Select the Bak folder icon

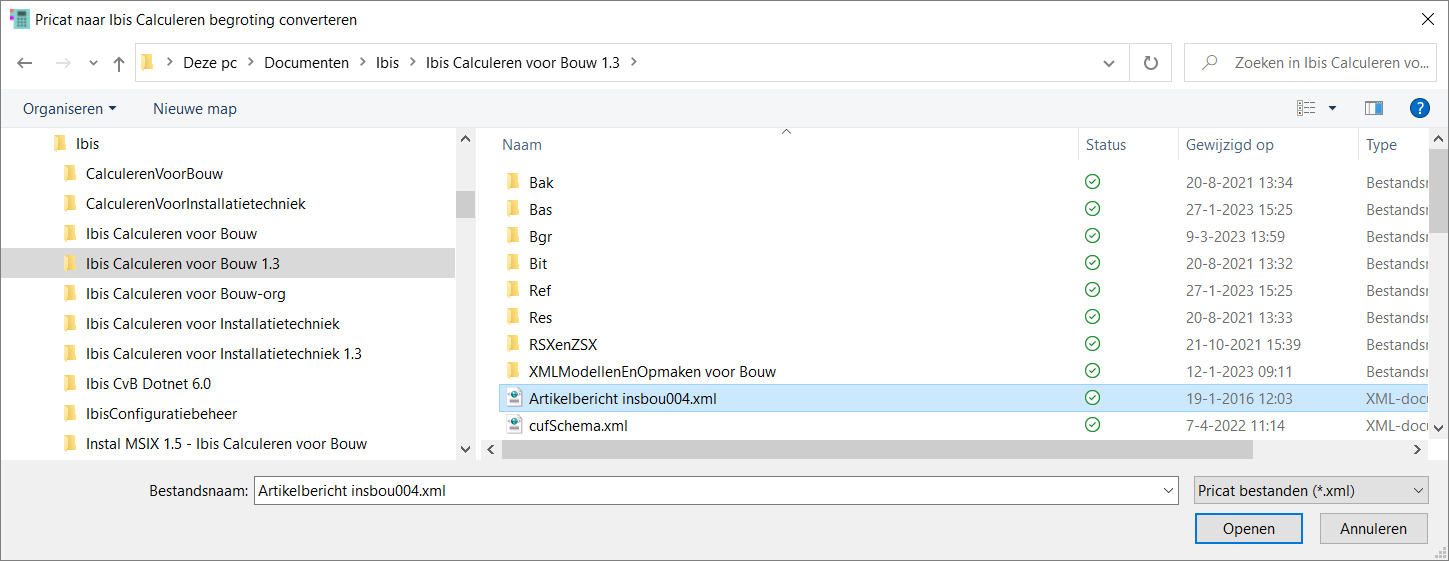tap(514, 182)
